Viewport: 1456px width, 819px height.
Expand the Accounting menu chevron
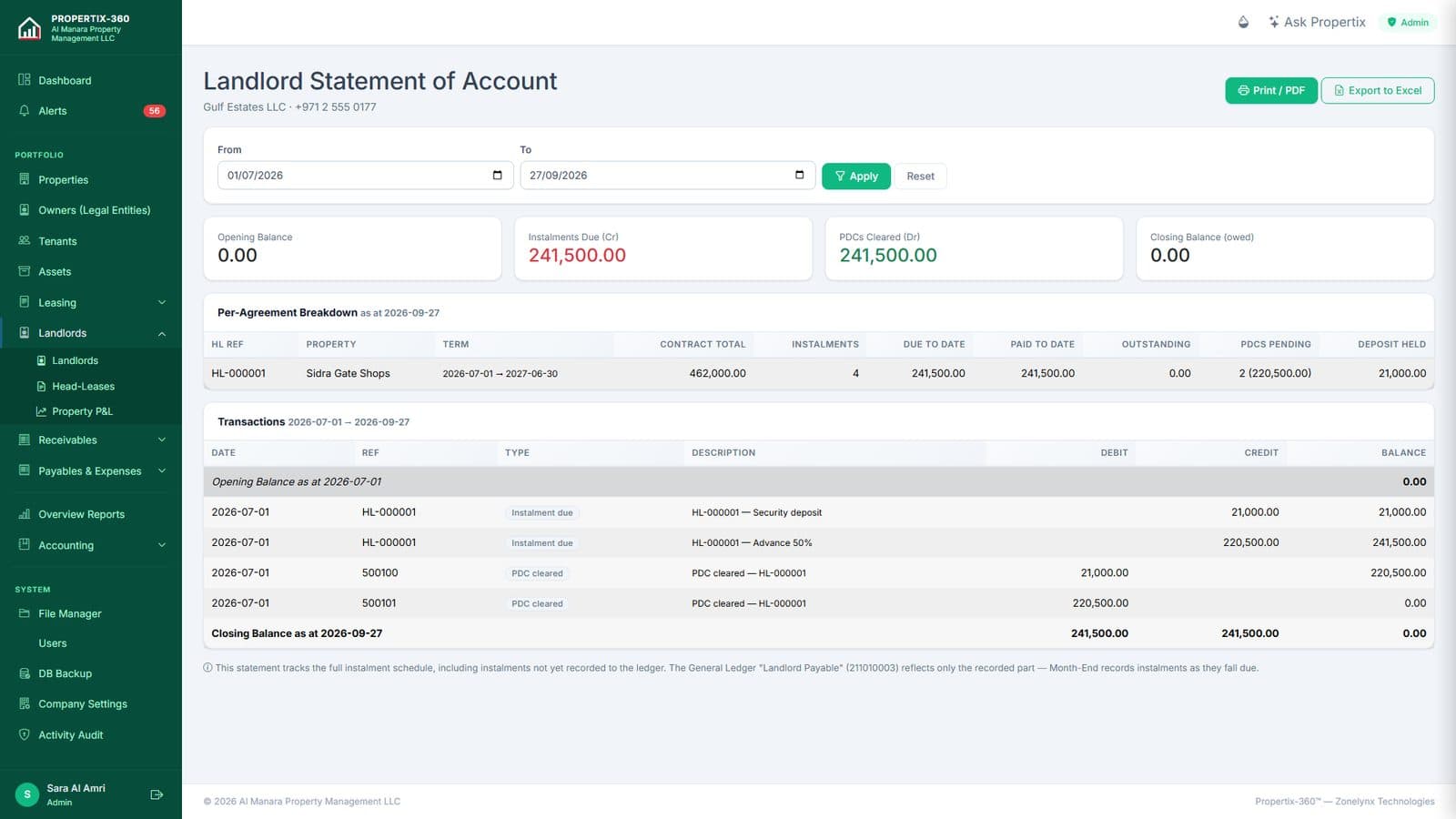162,545
